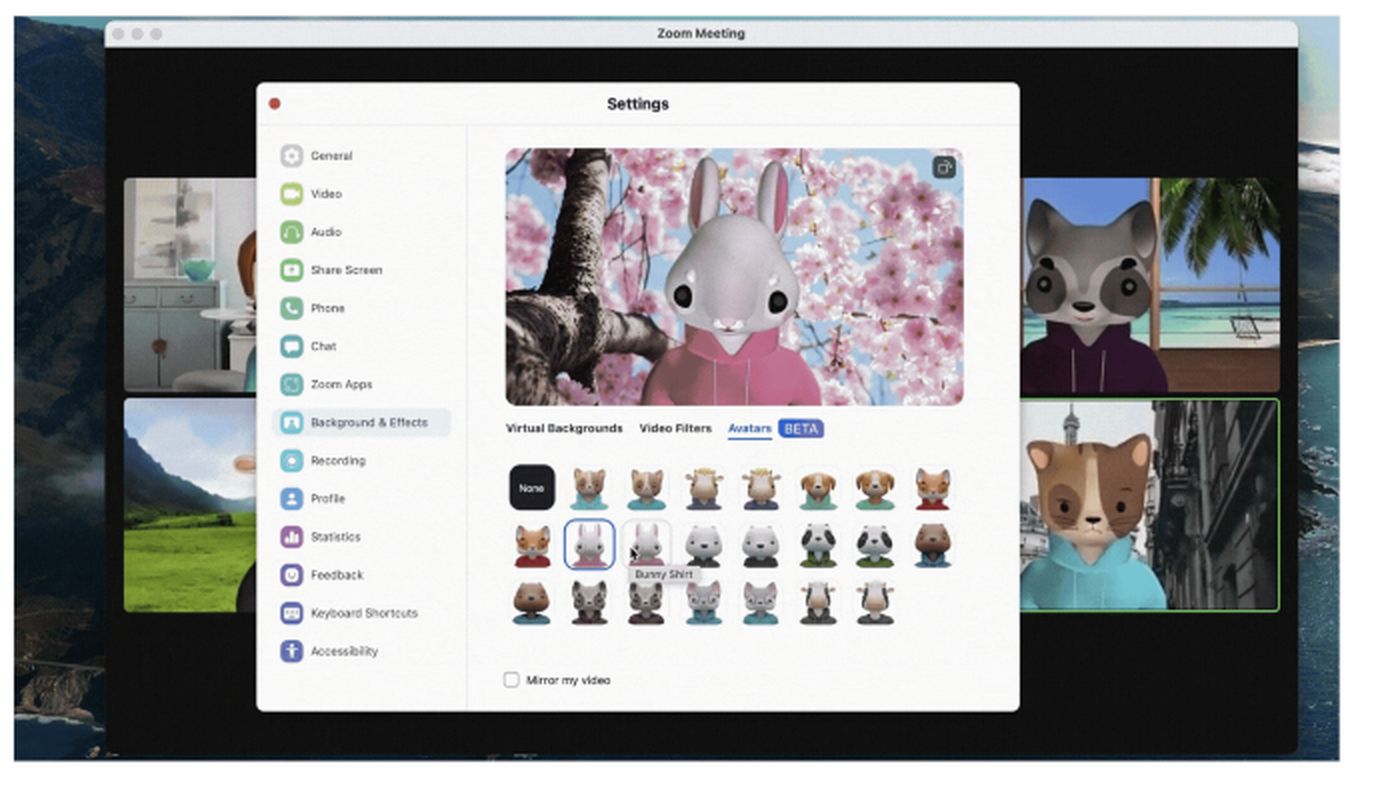Switch to the Virtual Backgrounds tab
1400x788 pixels.
(564, 428)
